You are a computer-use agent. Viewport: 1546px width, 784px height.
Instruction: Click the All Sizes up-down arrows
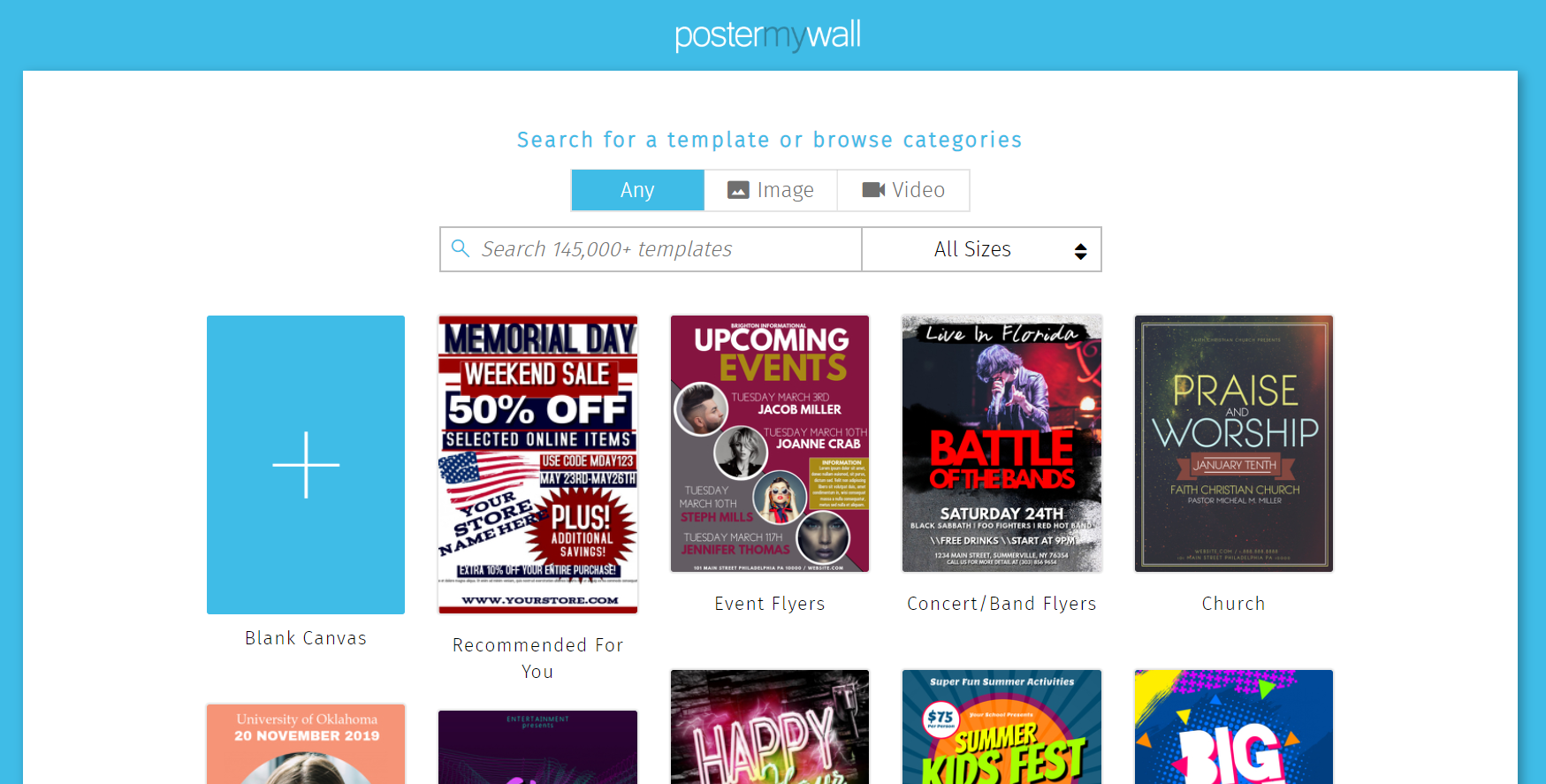1080,251
